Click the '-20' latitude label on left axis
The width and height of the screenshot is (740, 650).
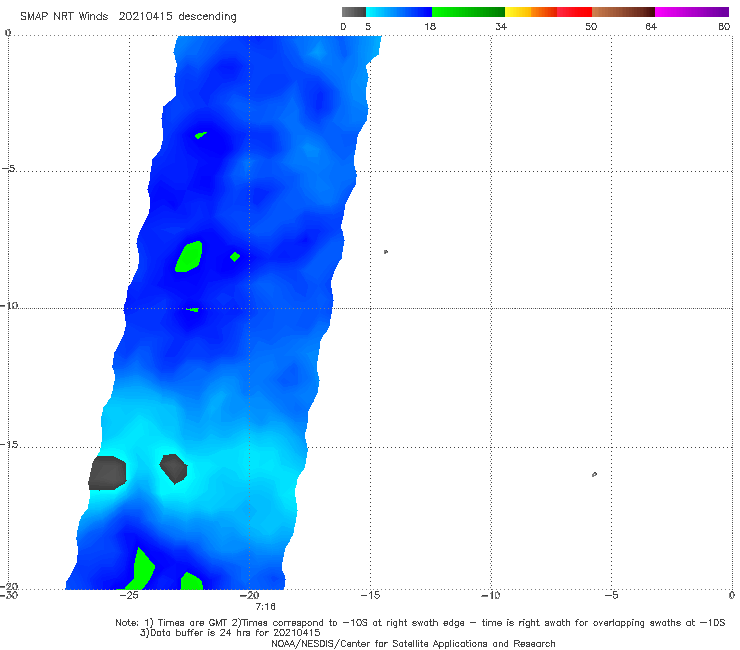pyautogui.click(x=9, y=586)
